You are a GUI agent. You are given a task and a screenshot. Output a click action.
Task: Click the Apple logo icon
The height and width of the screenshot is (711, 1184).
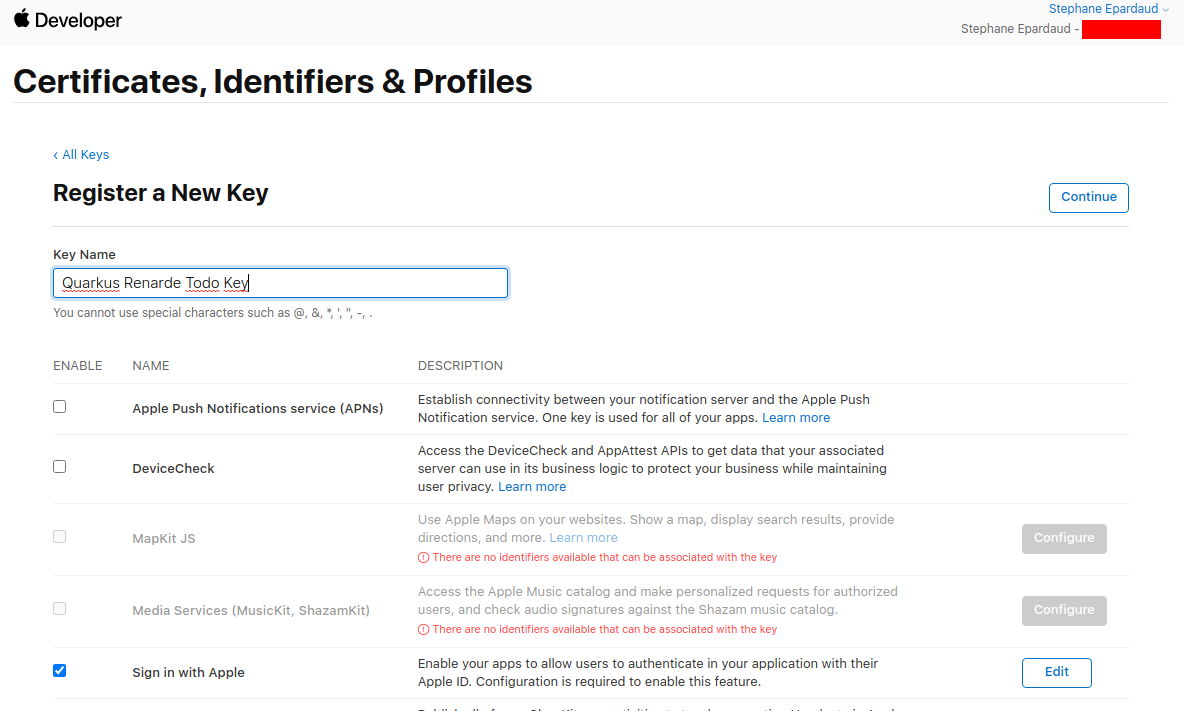click(x=22, y=19)
